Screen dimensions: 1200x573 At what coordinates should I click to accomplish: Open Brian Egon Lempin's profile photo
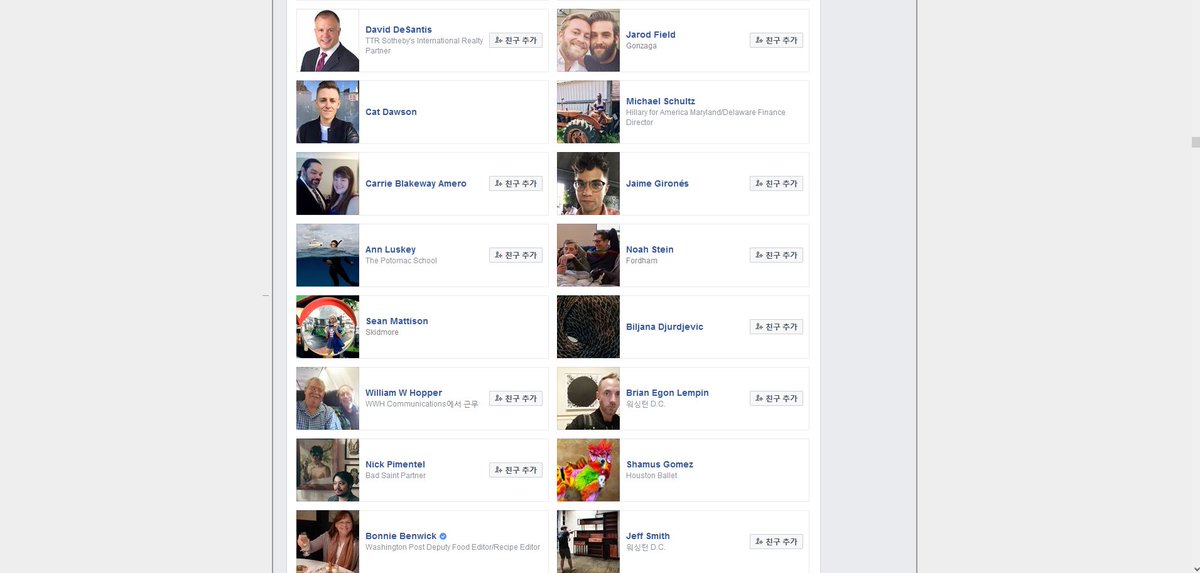(x=588, y=398)
